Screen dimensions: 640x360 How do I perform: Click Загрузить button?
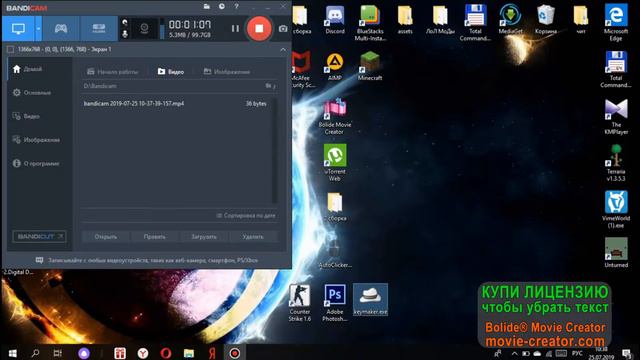(x=204, y=237)
